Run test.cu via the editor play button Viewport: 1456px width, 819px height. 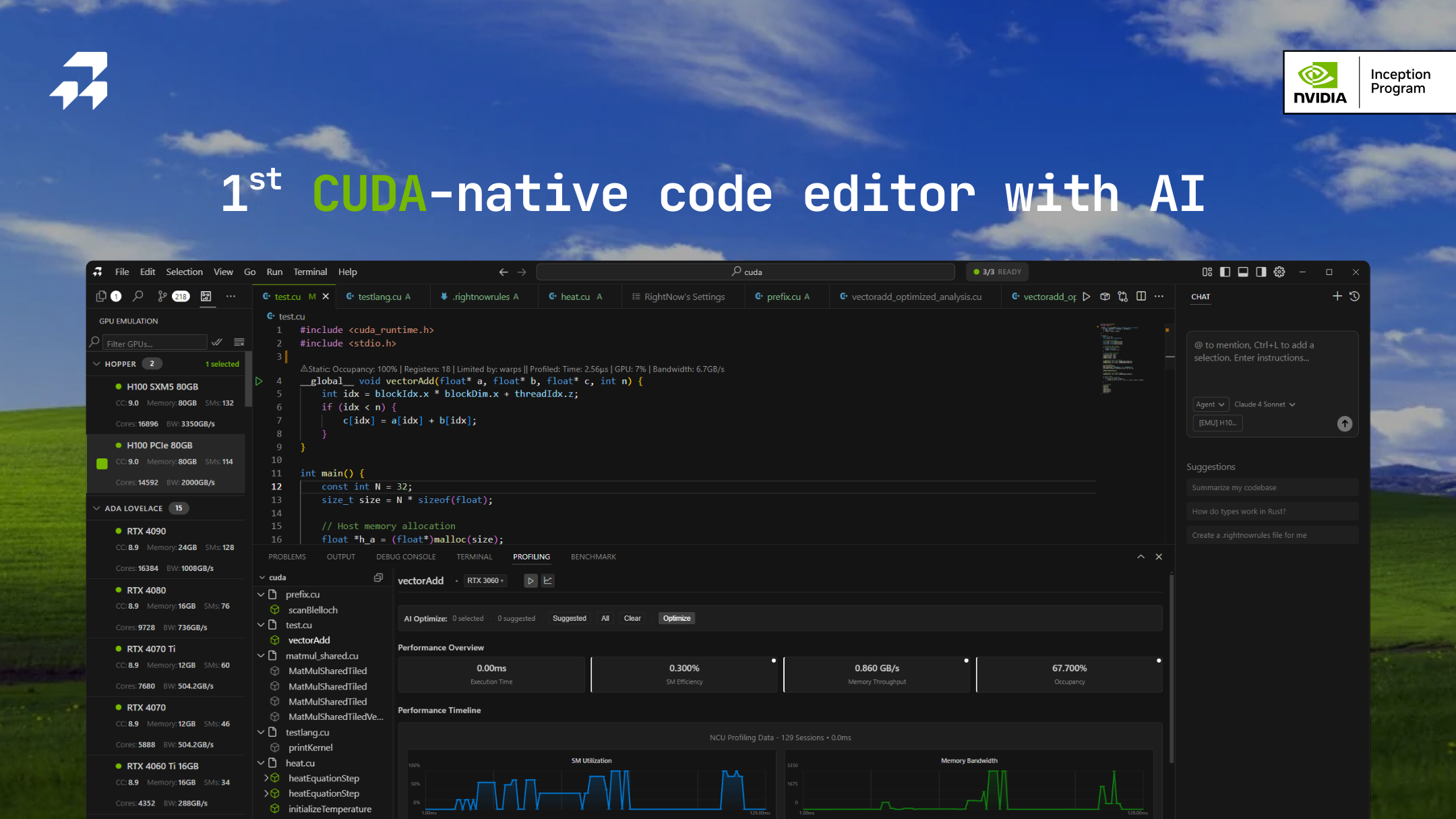pos(1087,297)
